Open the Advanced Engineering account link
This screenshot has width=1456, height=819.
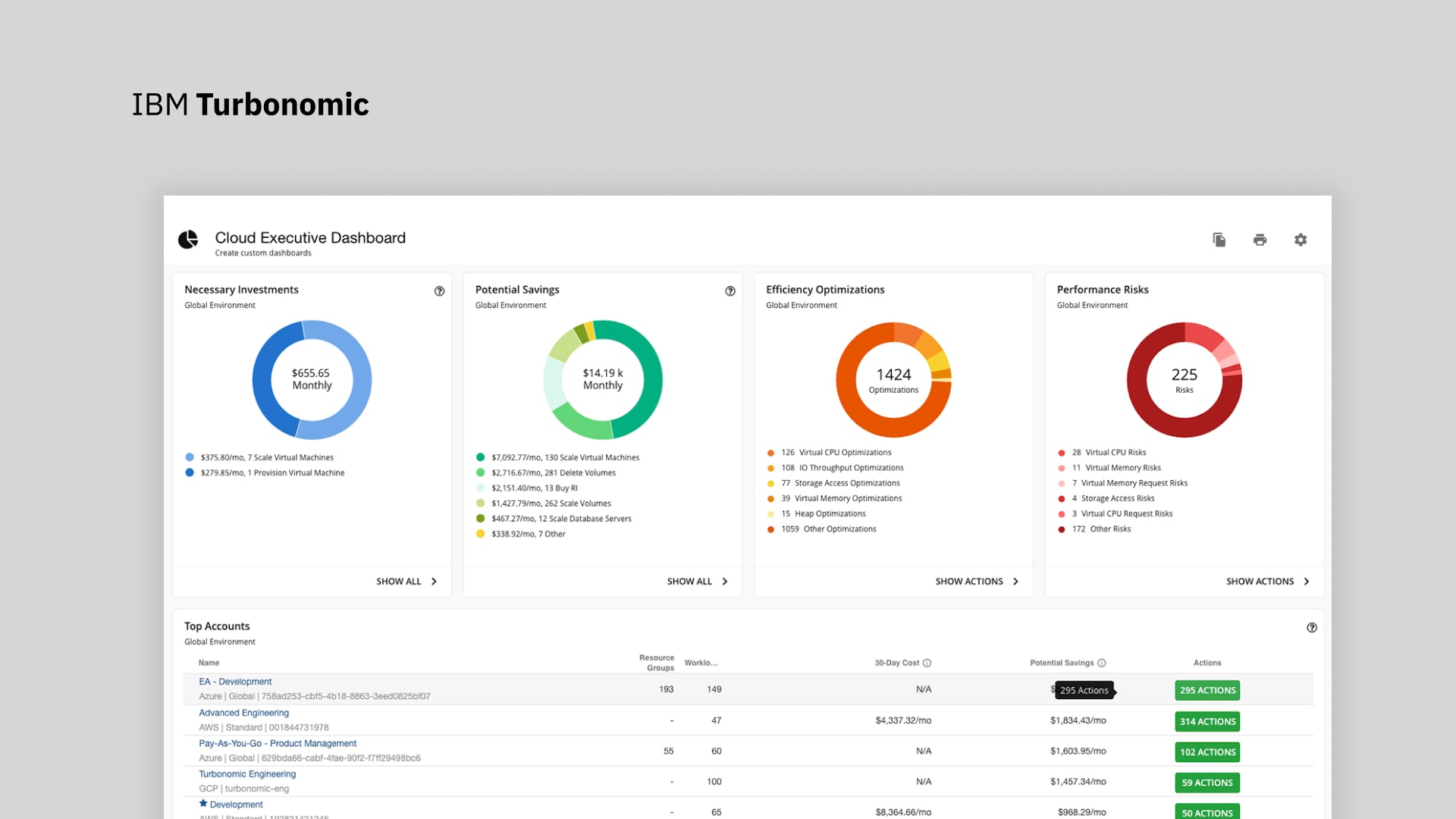click(x=243, y=713)
